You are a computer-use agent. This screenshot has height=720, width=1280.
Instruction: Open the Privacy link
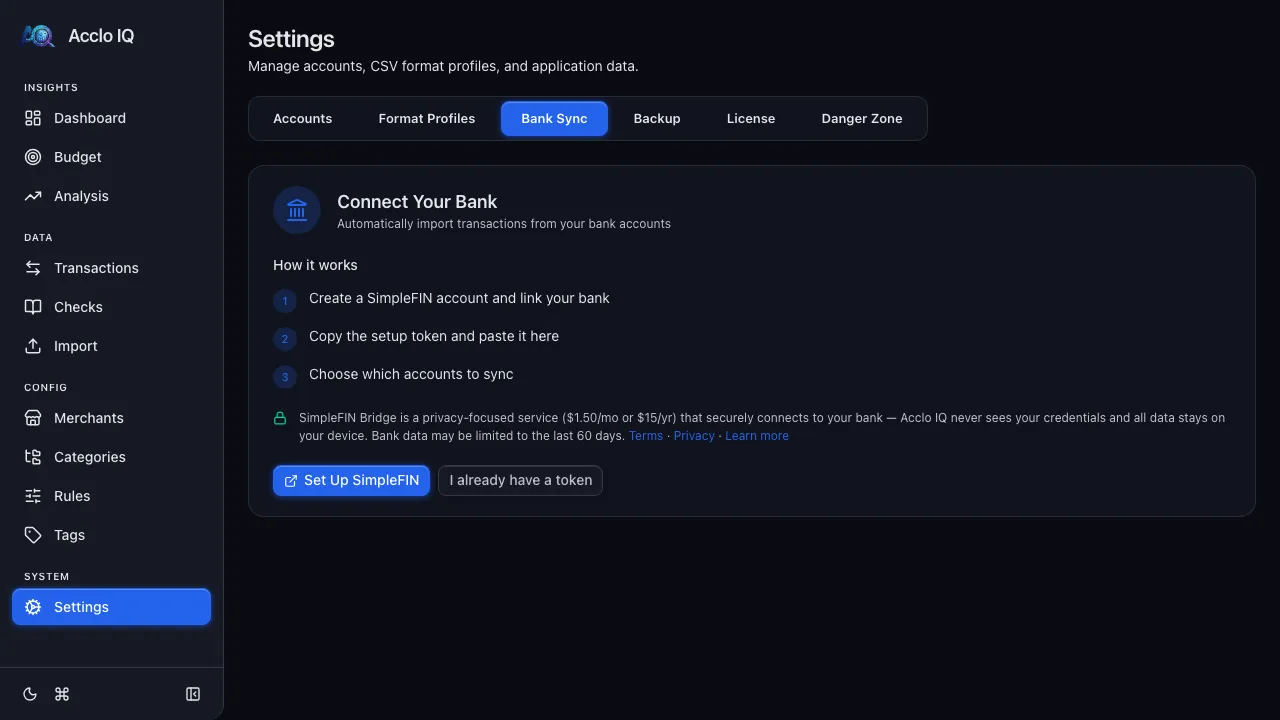(x=694, y=436)
